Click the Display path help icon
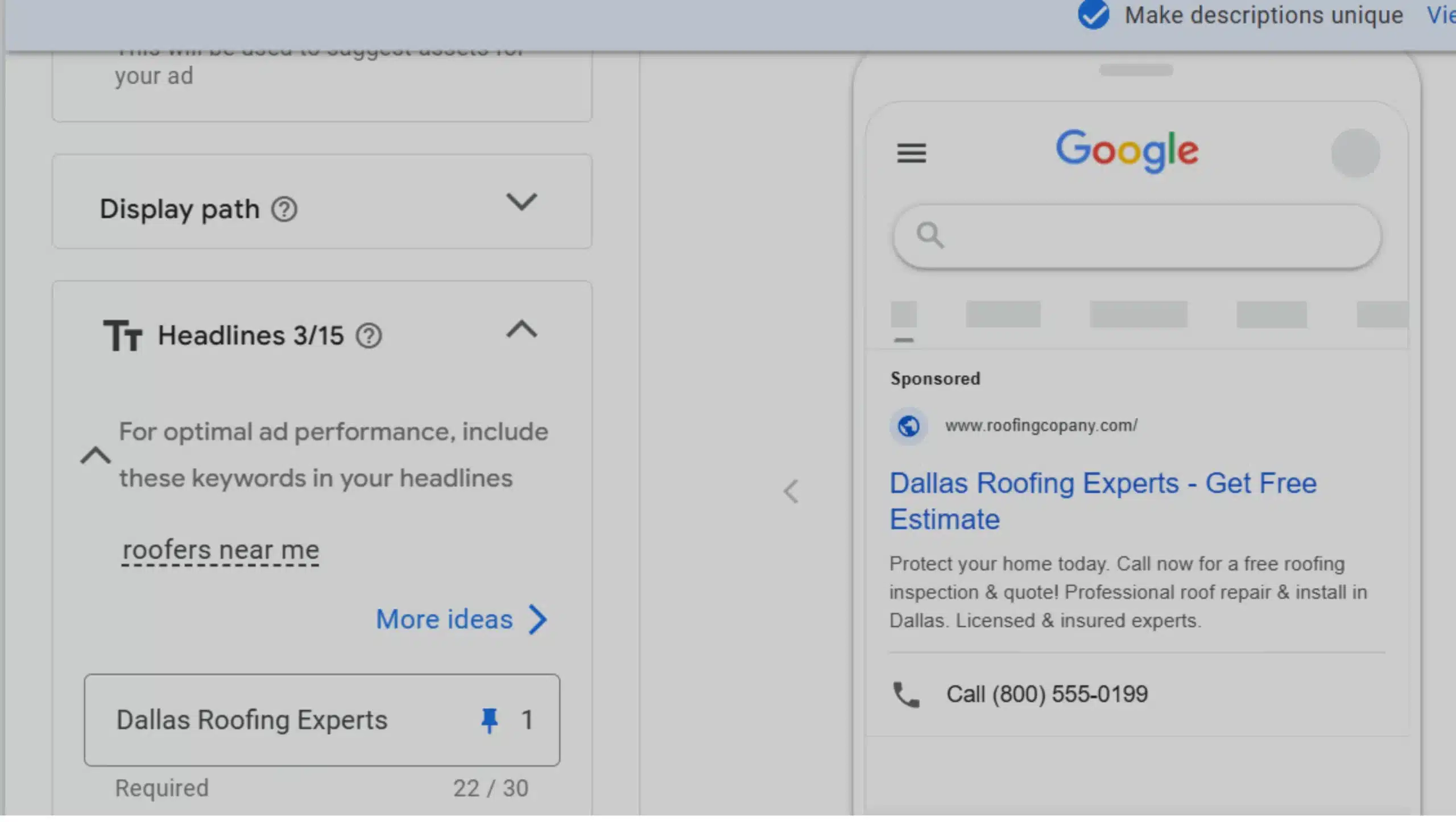Screen dimensions: 1456x822 pos(286,209)
